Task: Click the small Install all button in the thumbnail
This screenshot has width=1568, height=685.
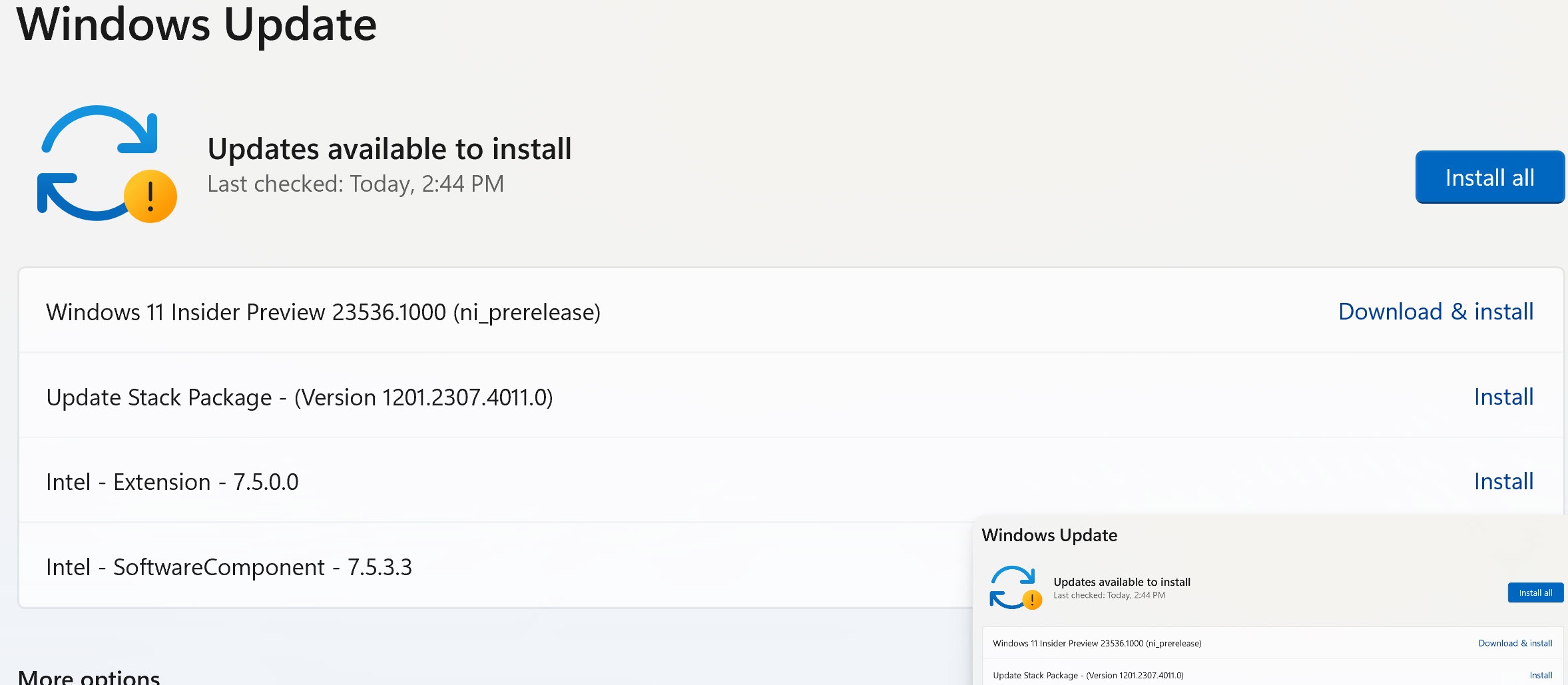Action: point(1535,592)
